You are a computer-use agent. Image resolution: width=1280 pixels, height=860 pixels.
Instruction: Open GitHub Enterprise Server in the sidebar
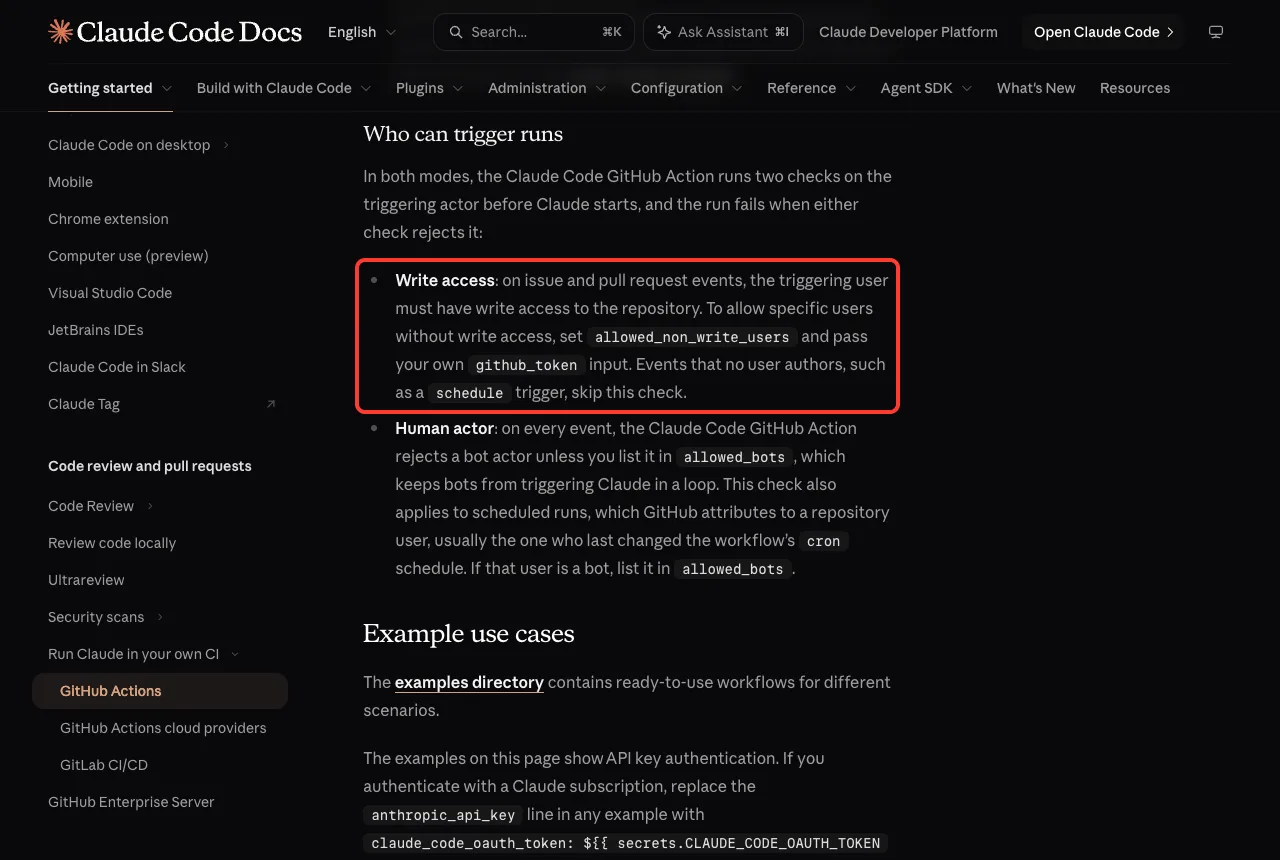click(x=131, y=802)
